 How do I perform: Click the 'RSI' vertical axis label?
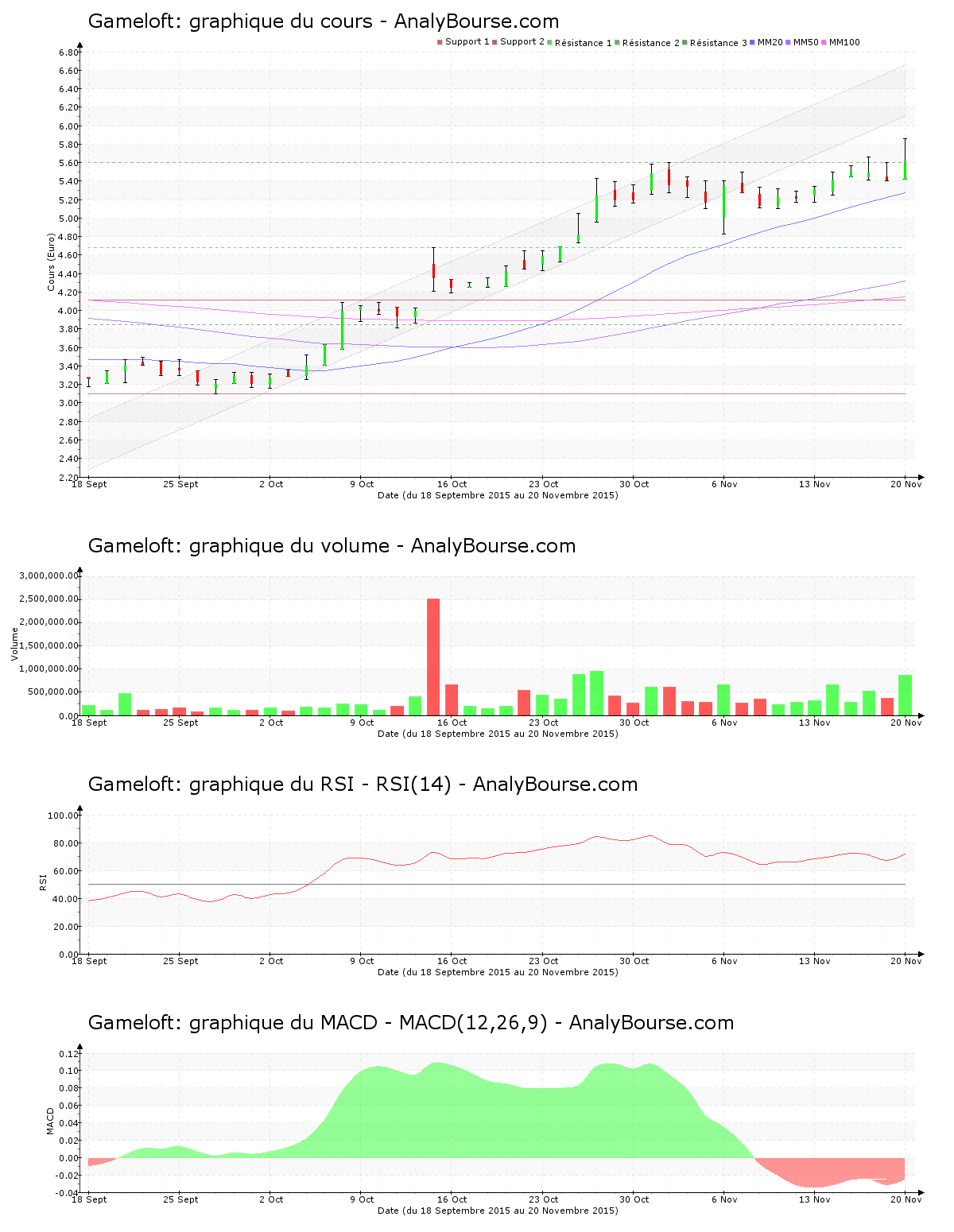coord(43,881)
